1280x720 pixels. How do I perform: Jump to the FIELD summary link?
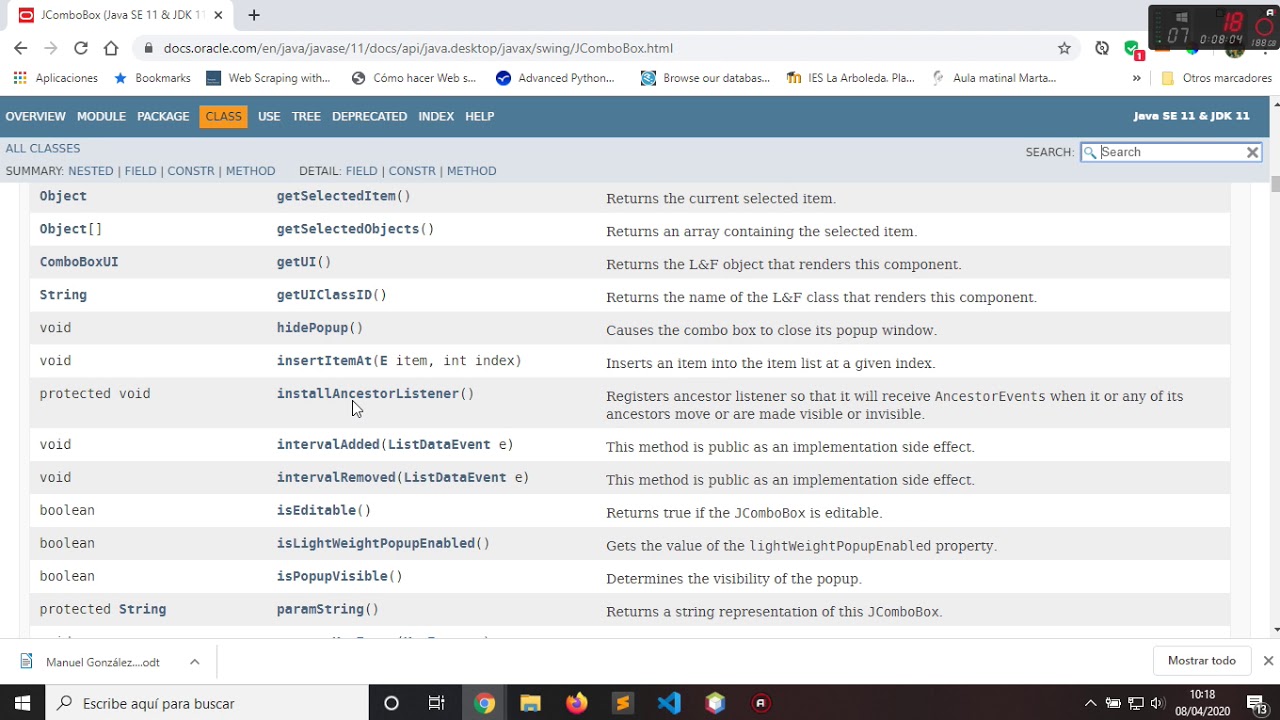point(140,171)
